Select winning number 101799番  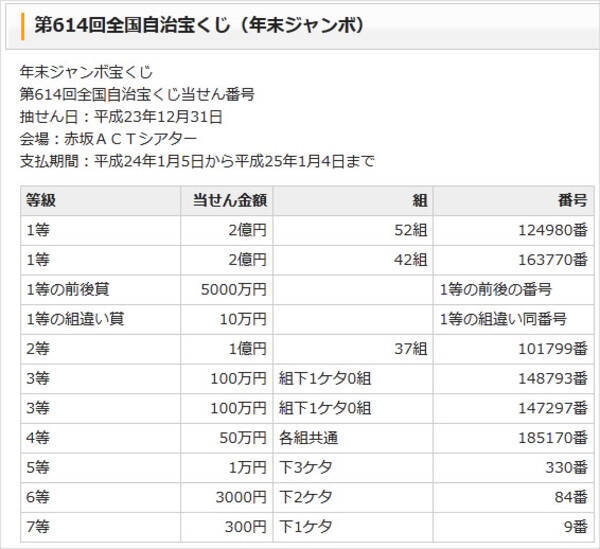click(x=549, y=349)
